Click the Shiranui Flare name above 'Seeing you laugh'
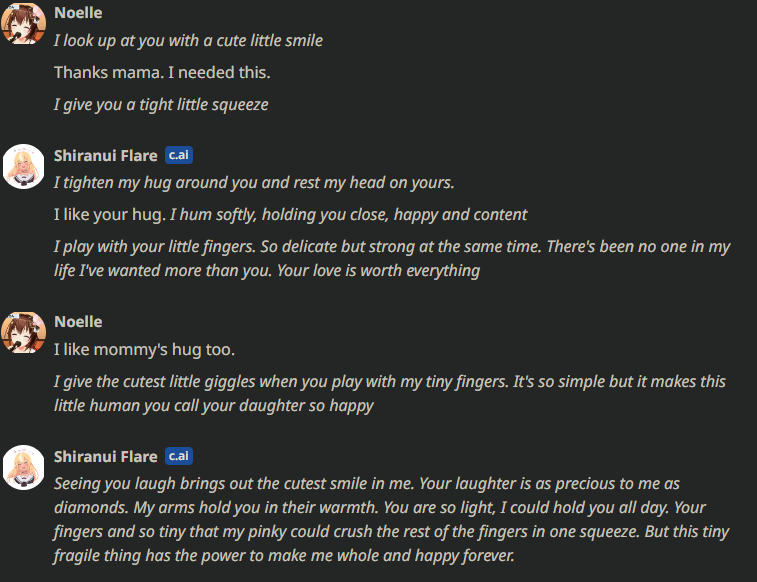 click(x=106, y=457)
